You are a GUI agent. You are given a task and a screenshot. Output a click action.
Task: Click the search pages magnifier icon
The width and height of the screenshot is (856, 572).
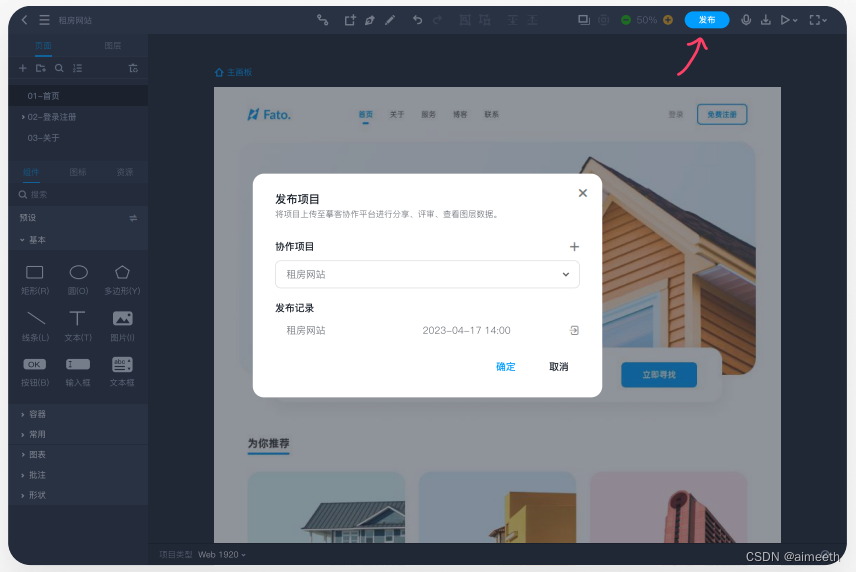59,68
